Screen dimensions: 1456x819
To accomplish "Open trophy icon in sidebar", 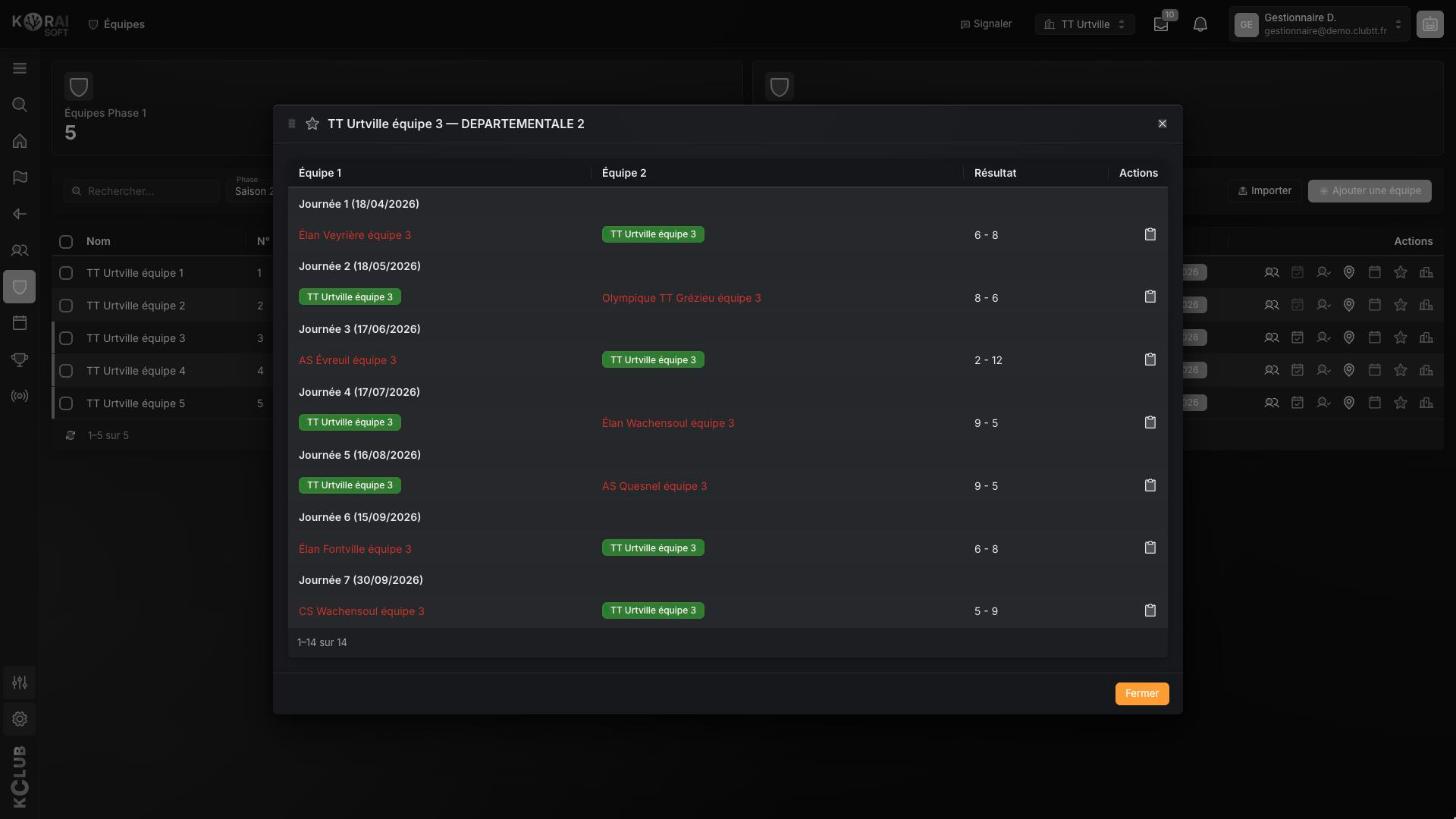I will point(19,360).
